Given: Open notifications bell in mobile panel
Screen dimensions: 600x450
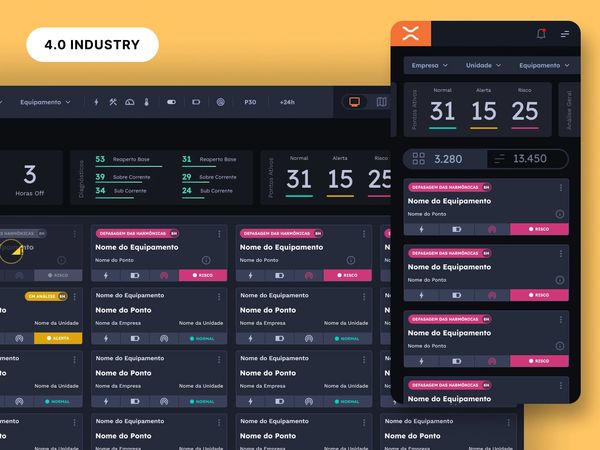Looking at the screenshot, I should 541,34.
